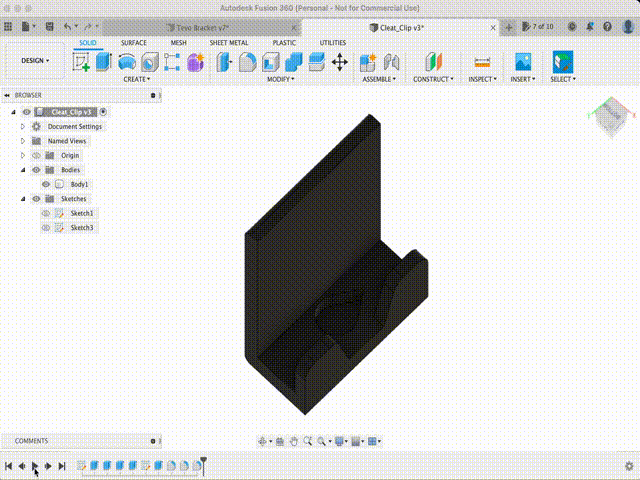The height and width of the screenshot is (480, 640).
Task: Select the Insert image tool
Action: (523, 62)
